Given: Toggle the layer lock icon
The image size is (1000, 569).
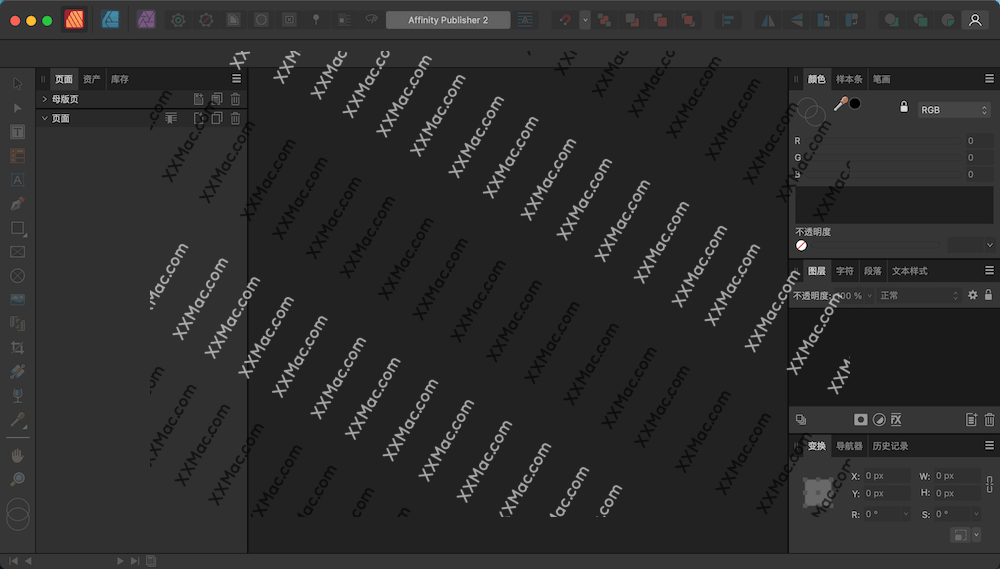Looking at the screenshot, I should pos(989,295).
